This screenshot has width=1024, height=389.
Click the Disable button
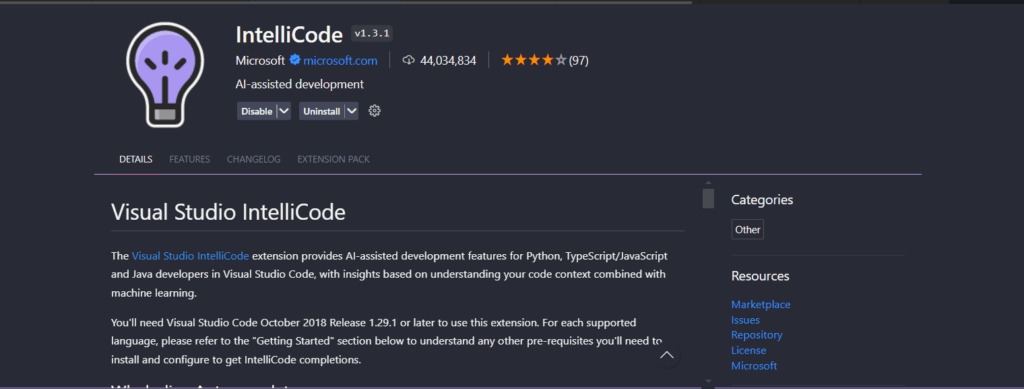pyautogui.click(x=257, y=111)
